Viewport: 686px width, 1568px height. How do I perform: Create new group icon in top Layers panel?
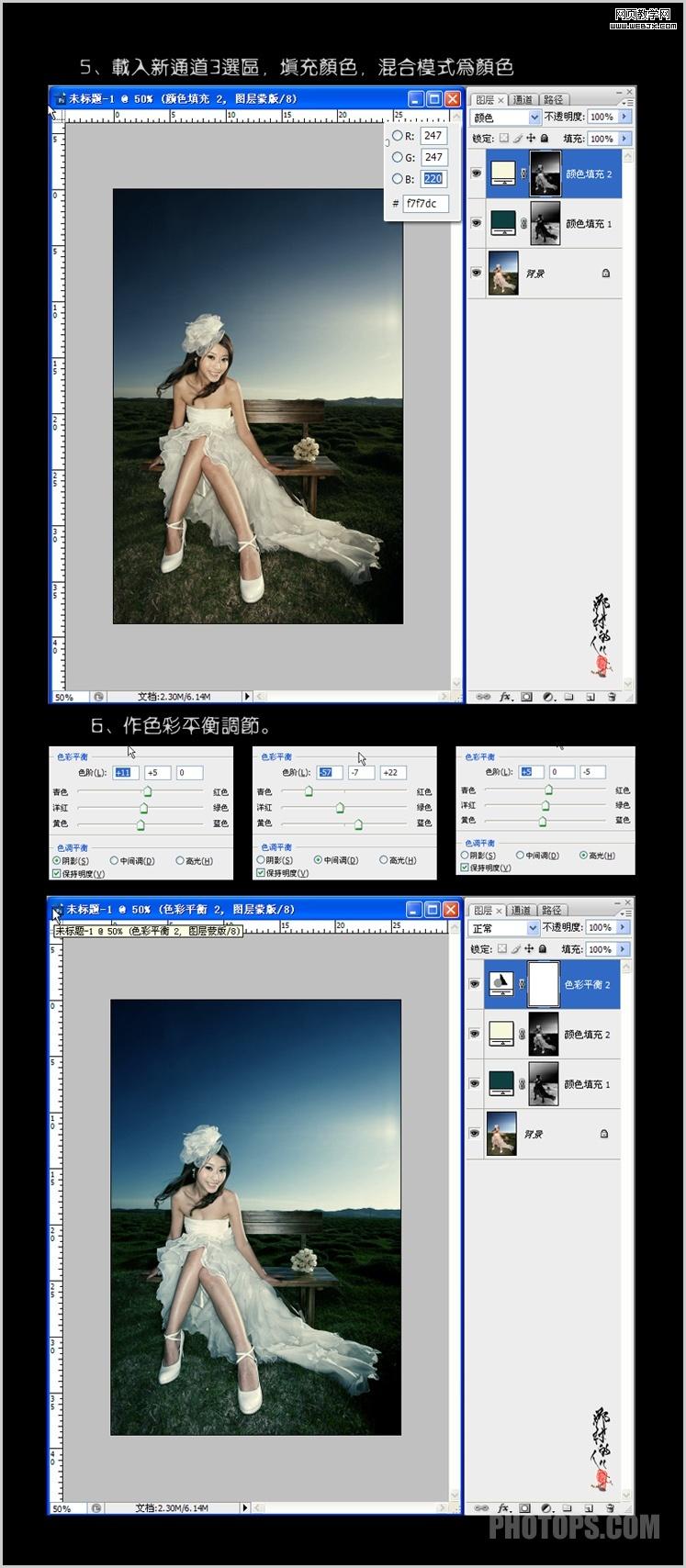coord(568,697)
